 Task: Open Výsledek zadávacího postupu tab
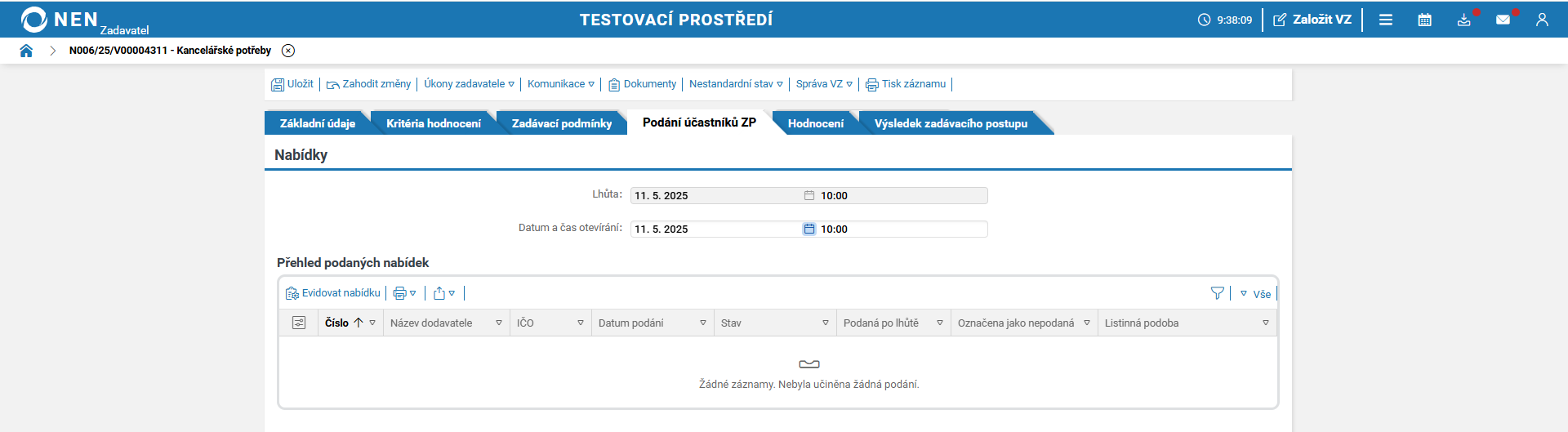(x=951, y=123)
